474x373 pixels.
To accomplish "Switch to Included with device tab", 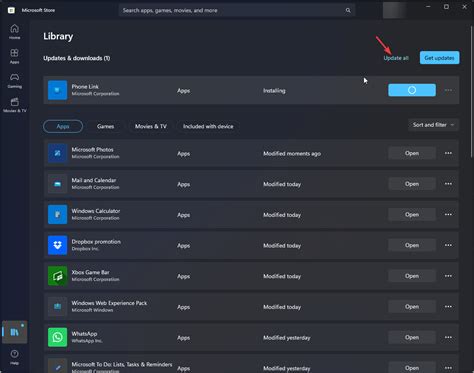I will tap(208, 126).
